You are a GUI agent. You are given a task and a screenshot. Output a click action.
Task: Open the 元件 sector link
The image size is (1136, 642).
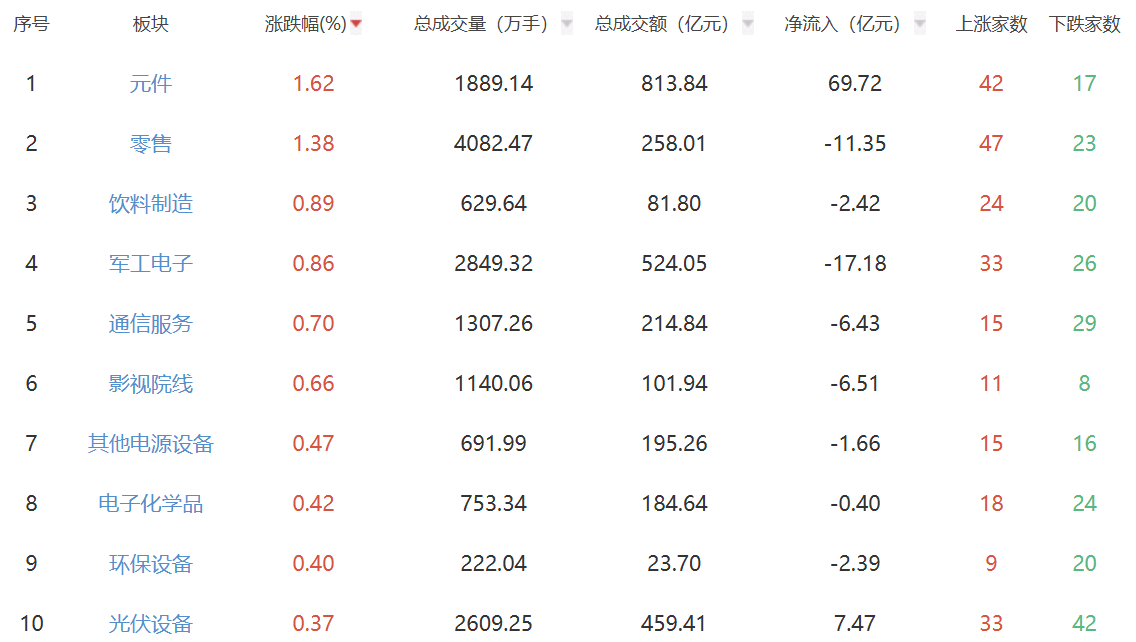point(151,84)
